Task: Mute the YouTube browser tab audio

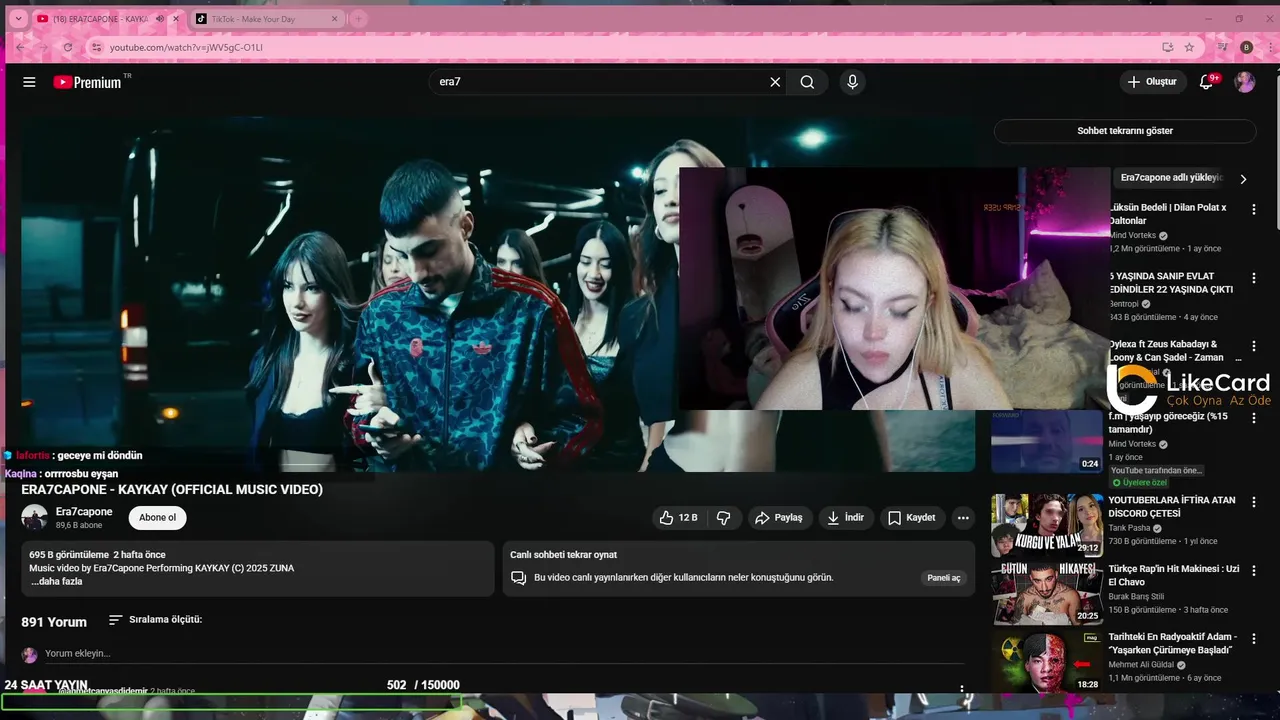Action: [159, 19]
